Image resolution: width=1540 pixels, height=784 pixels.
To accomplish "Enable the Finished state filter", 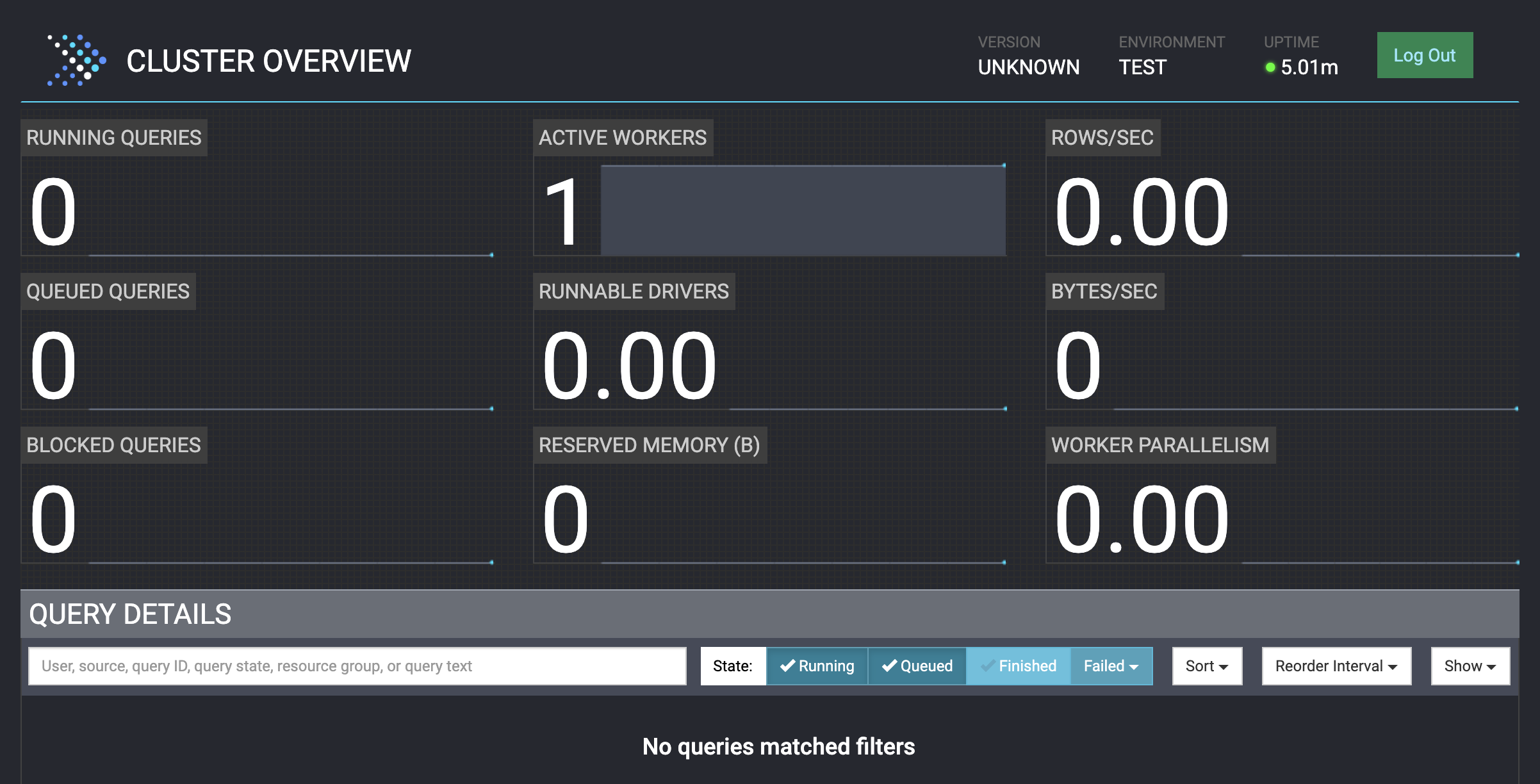I will (x=1019, y=666).
